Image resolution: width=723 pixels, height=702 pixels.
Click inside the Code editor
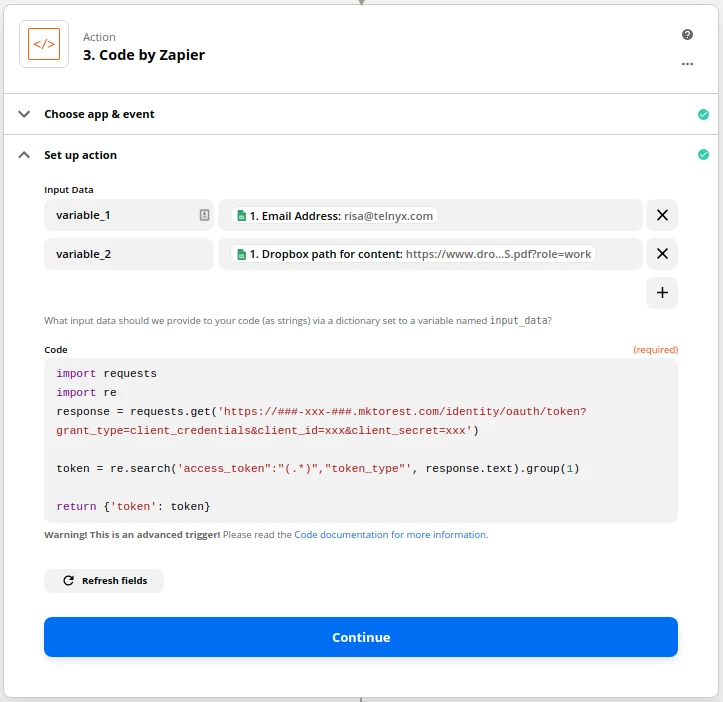pos(361,440)
